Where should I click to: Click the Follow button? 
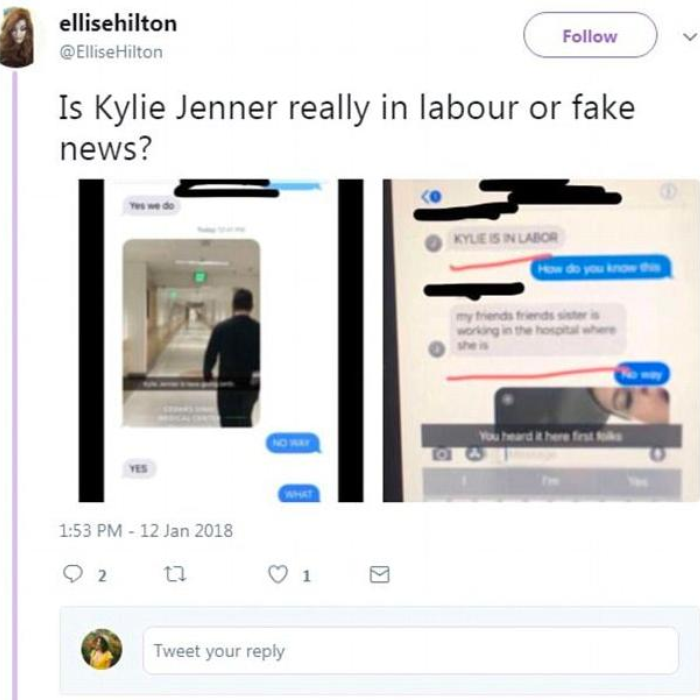coord(590,35)
